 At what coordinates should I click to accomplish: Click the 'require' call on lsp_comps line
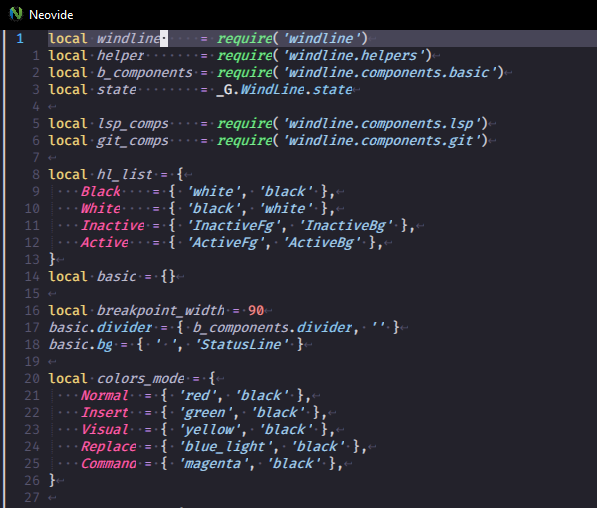(244, 123)
